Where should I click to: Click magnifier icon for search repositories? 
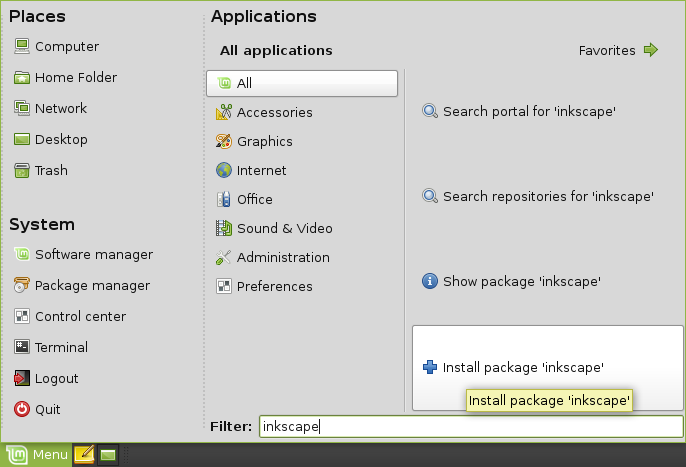pos(430,196)
